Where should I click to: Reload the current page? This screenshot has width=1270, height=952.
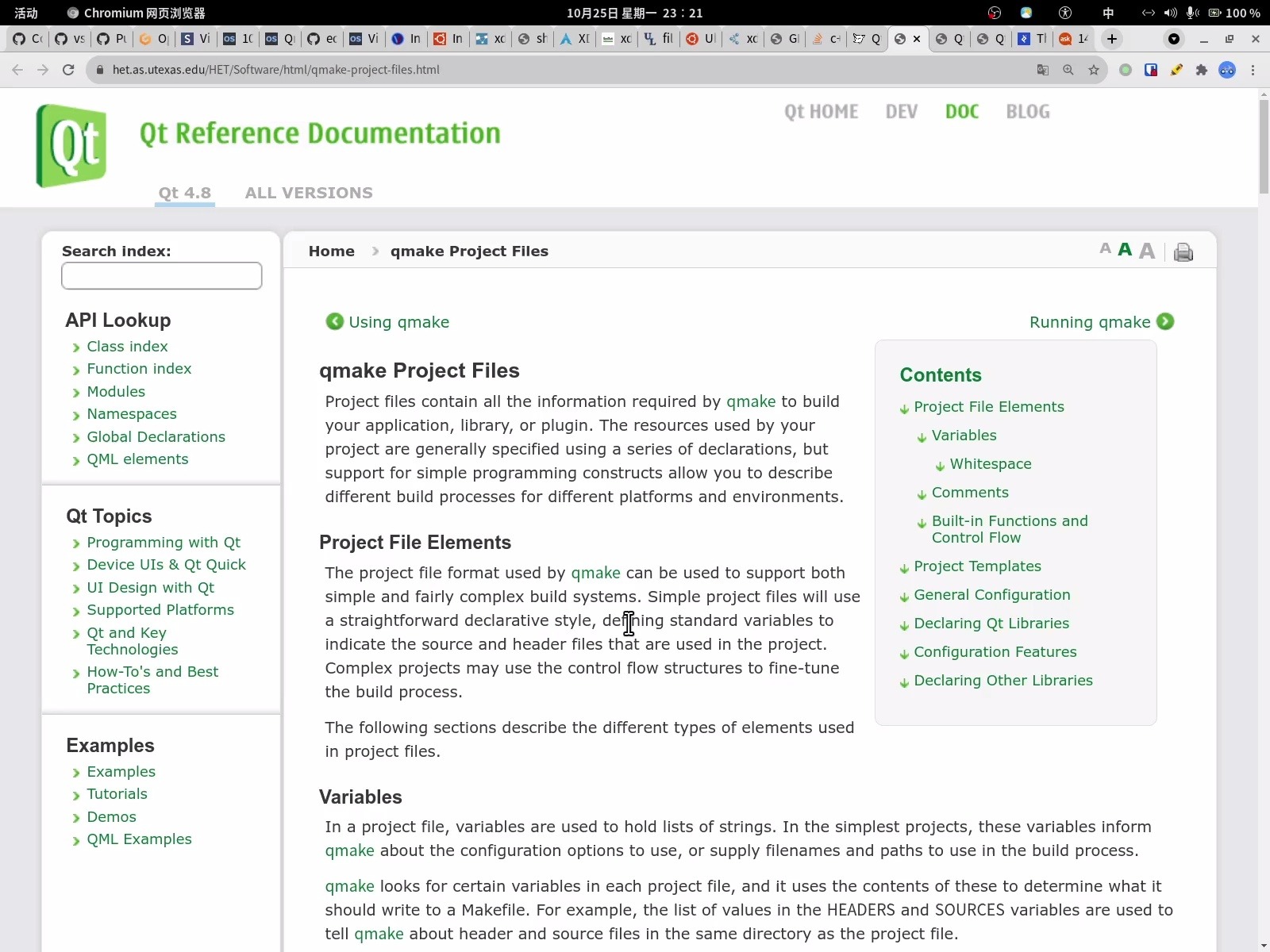click(x=68, y=70)
